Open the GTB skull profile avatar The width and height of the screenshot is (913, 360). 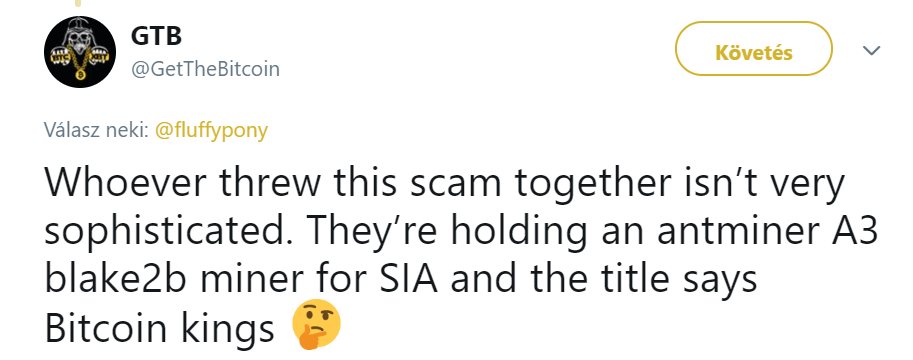pos(80,52)
